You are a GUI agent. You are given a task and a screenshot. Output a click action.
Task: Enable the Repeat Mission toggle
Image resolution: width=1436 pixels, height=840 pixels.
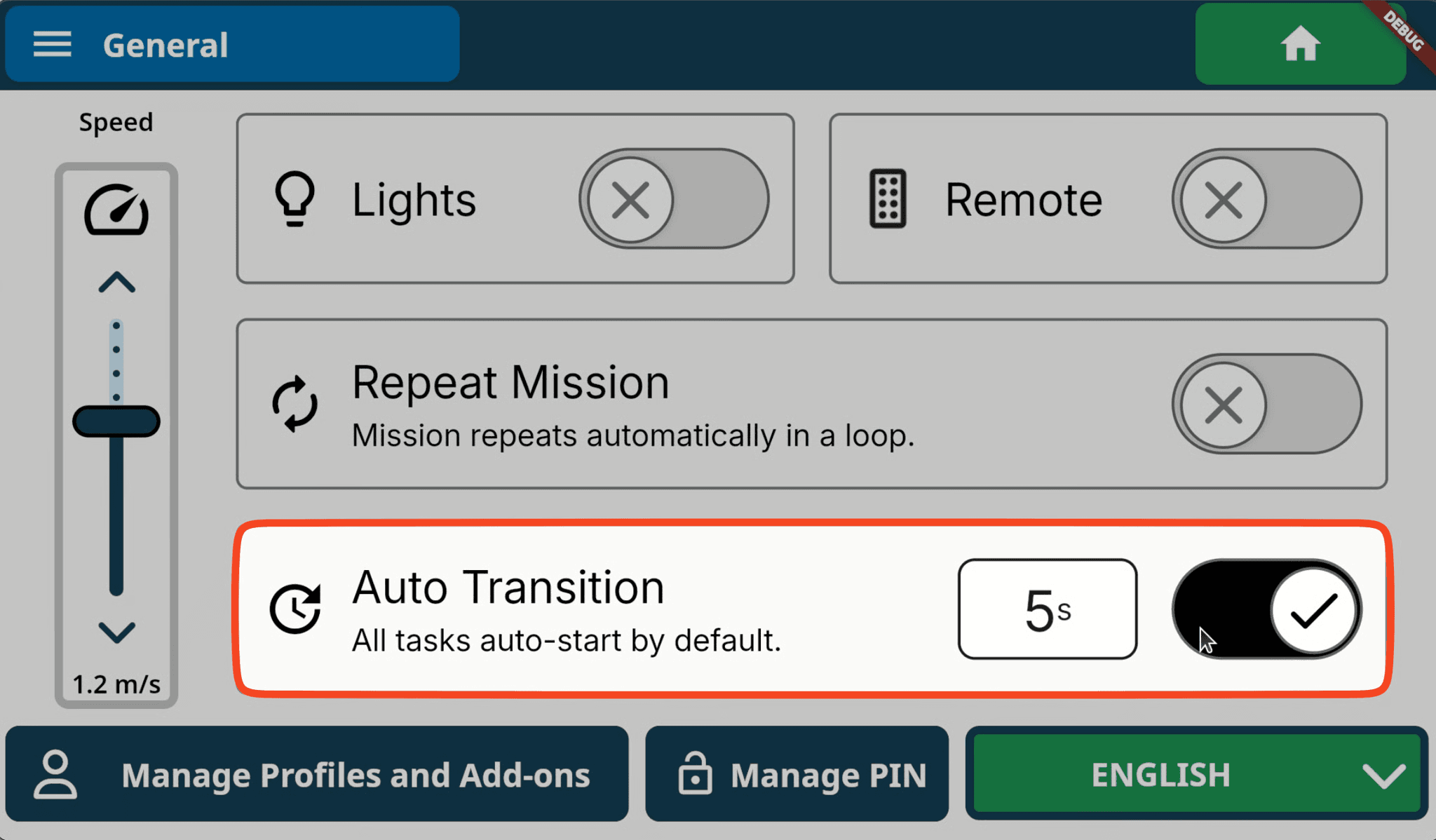pyautogui.click(x=1266, y=404)
